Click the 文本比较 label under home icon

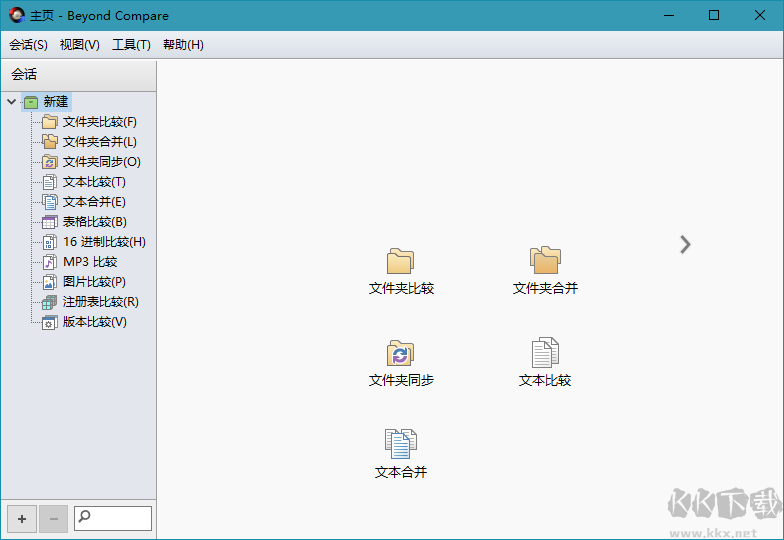pyautogui.click(x=545, y=380)
